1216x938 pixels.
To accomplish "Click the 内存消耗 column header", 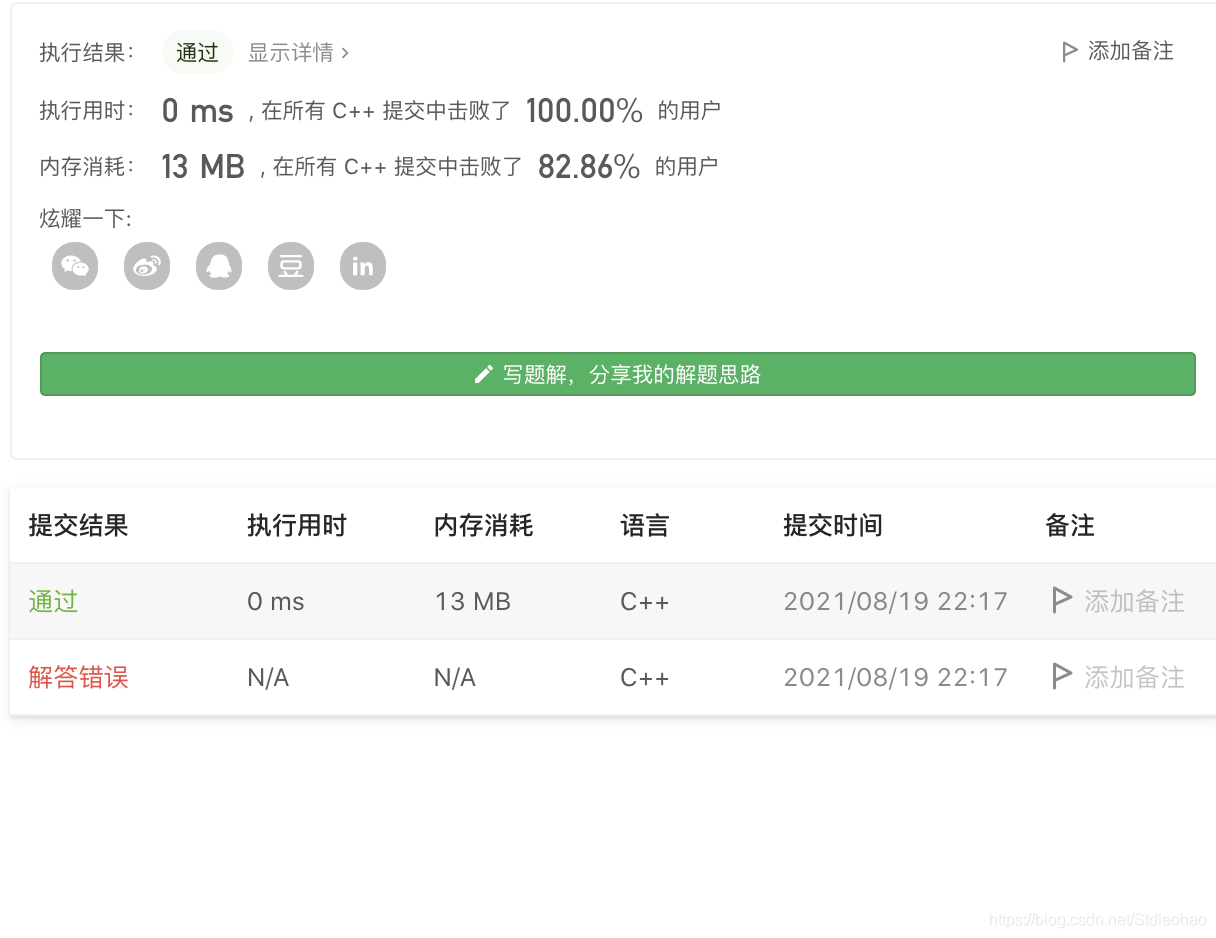I will 483,525.
